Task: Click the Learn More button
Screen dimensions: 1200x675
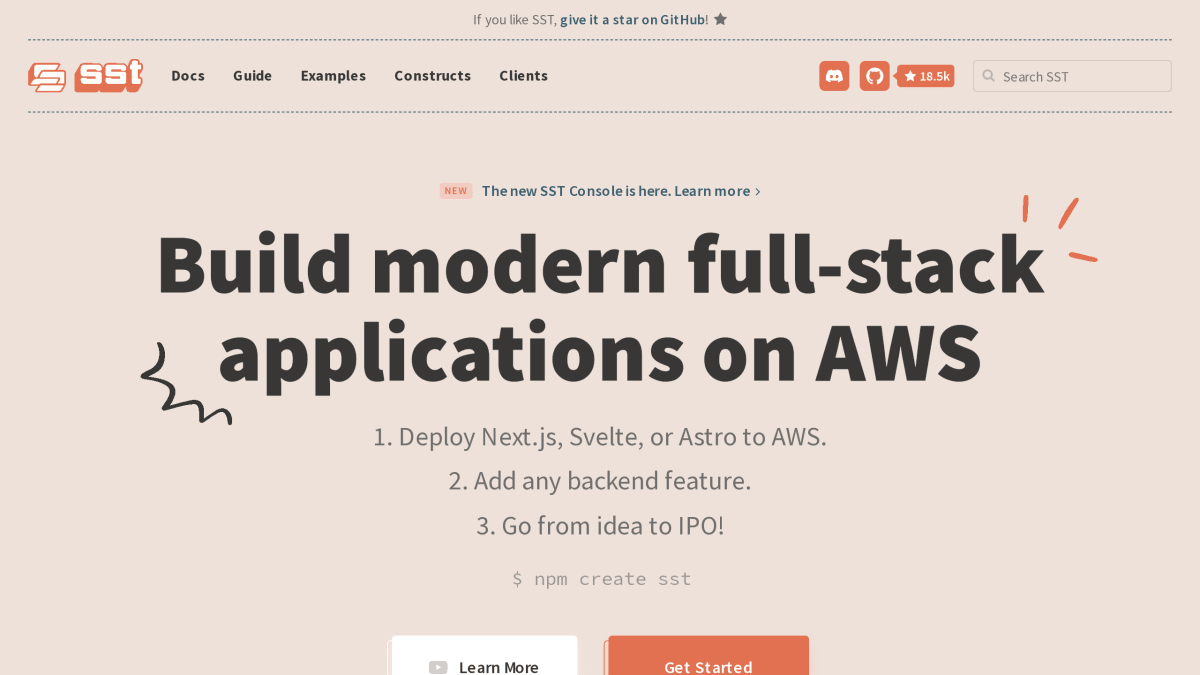Action: coord(484,656)
